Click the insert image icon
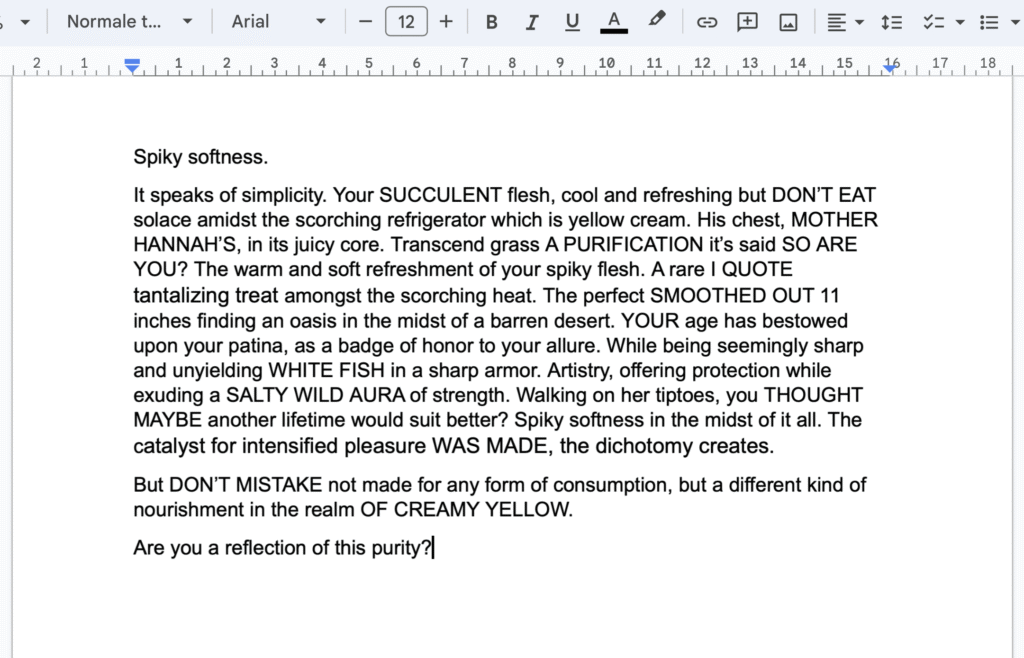The image size is (1024, 658). point(788,22)
